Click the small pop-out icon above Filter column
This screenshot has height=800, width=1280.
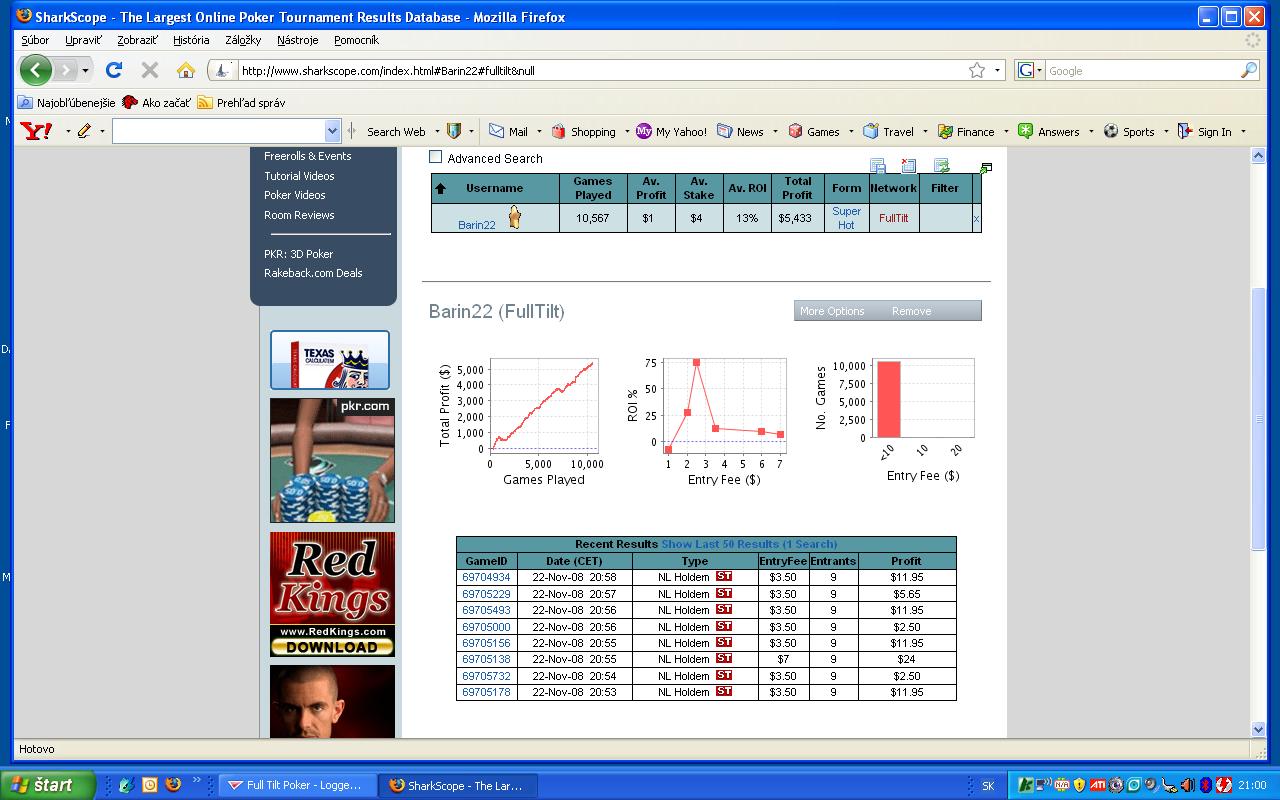(985, 169)
